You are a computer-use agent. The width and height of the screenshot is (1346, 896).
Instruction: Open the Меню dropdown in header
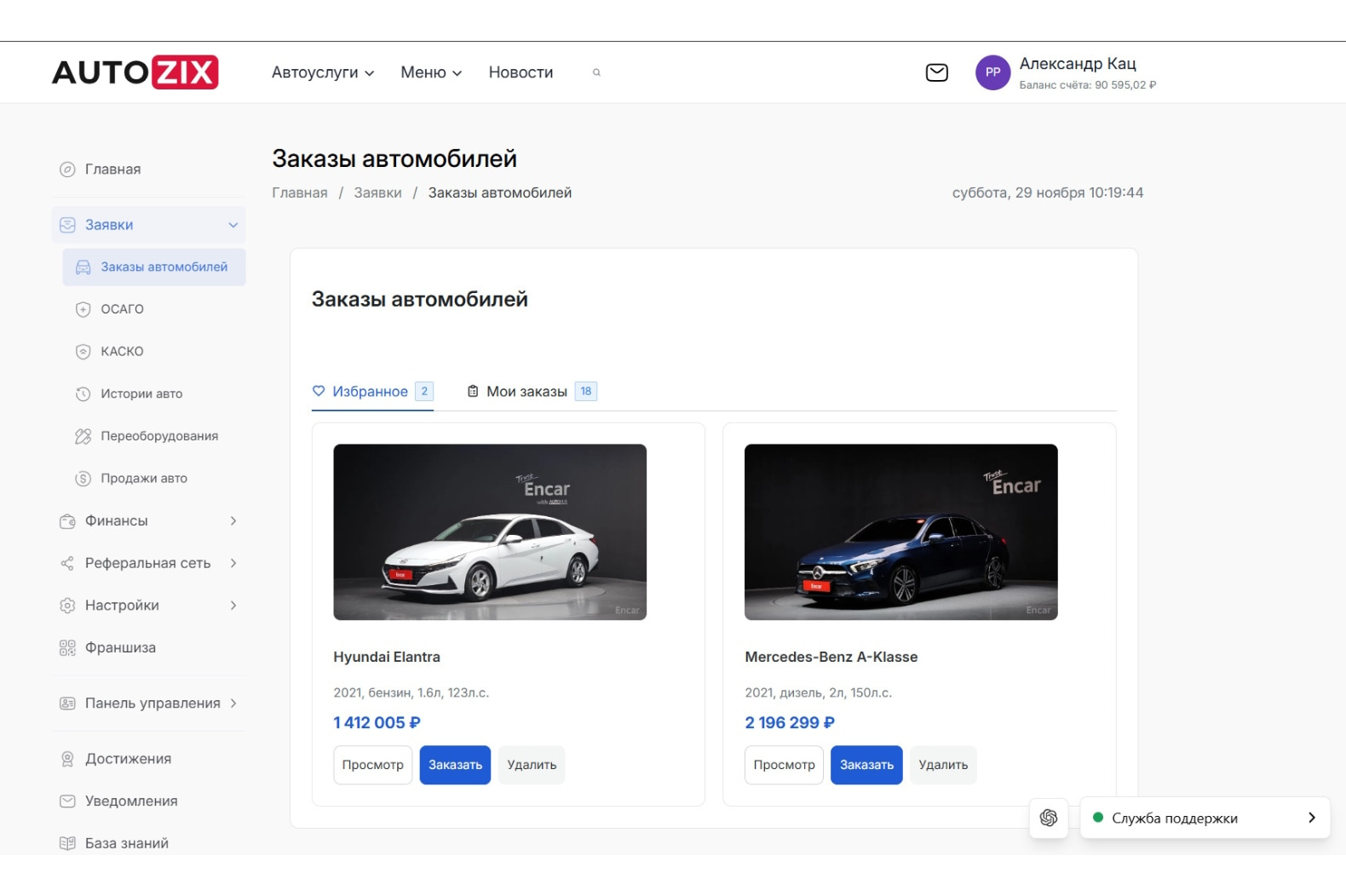(x=431, y=72)
